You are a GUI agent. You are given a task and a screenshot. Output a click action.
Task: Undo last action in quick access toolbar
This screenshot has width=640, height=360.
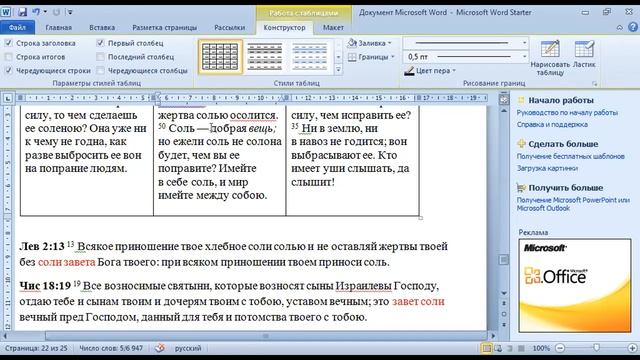[36, 12]
